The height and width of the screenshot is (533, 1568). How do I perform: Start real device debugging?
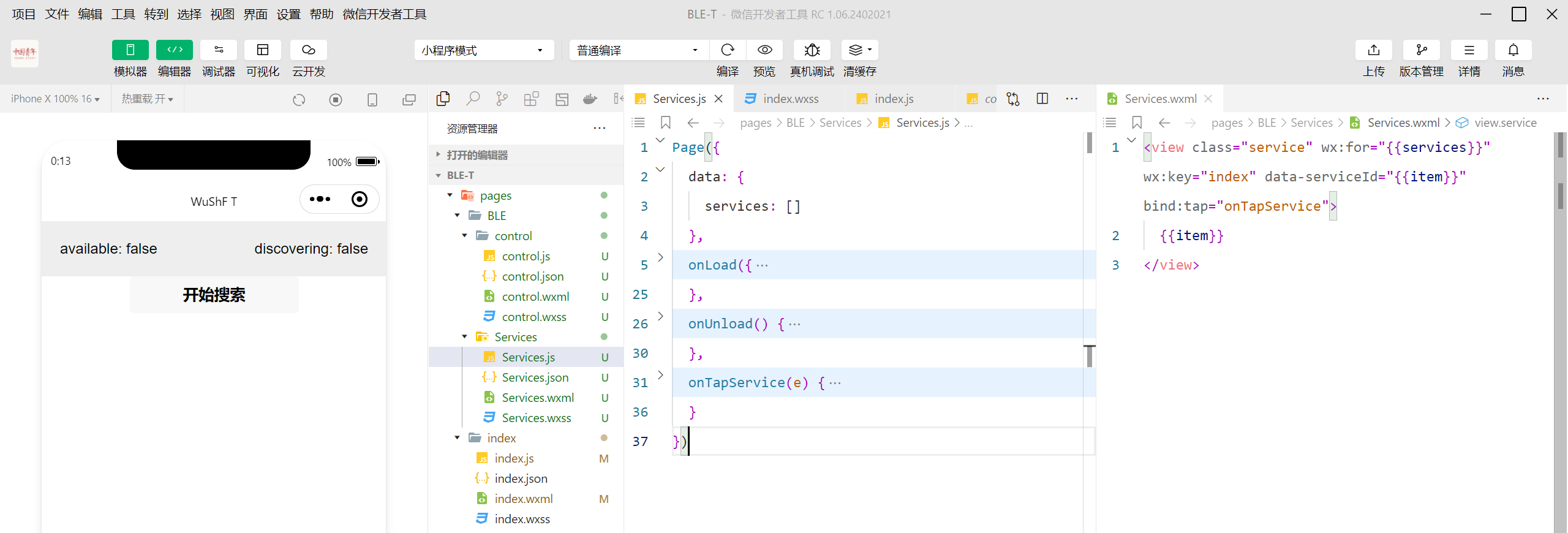pyautogui.click(x=812, y=50)
